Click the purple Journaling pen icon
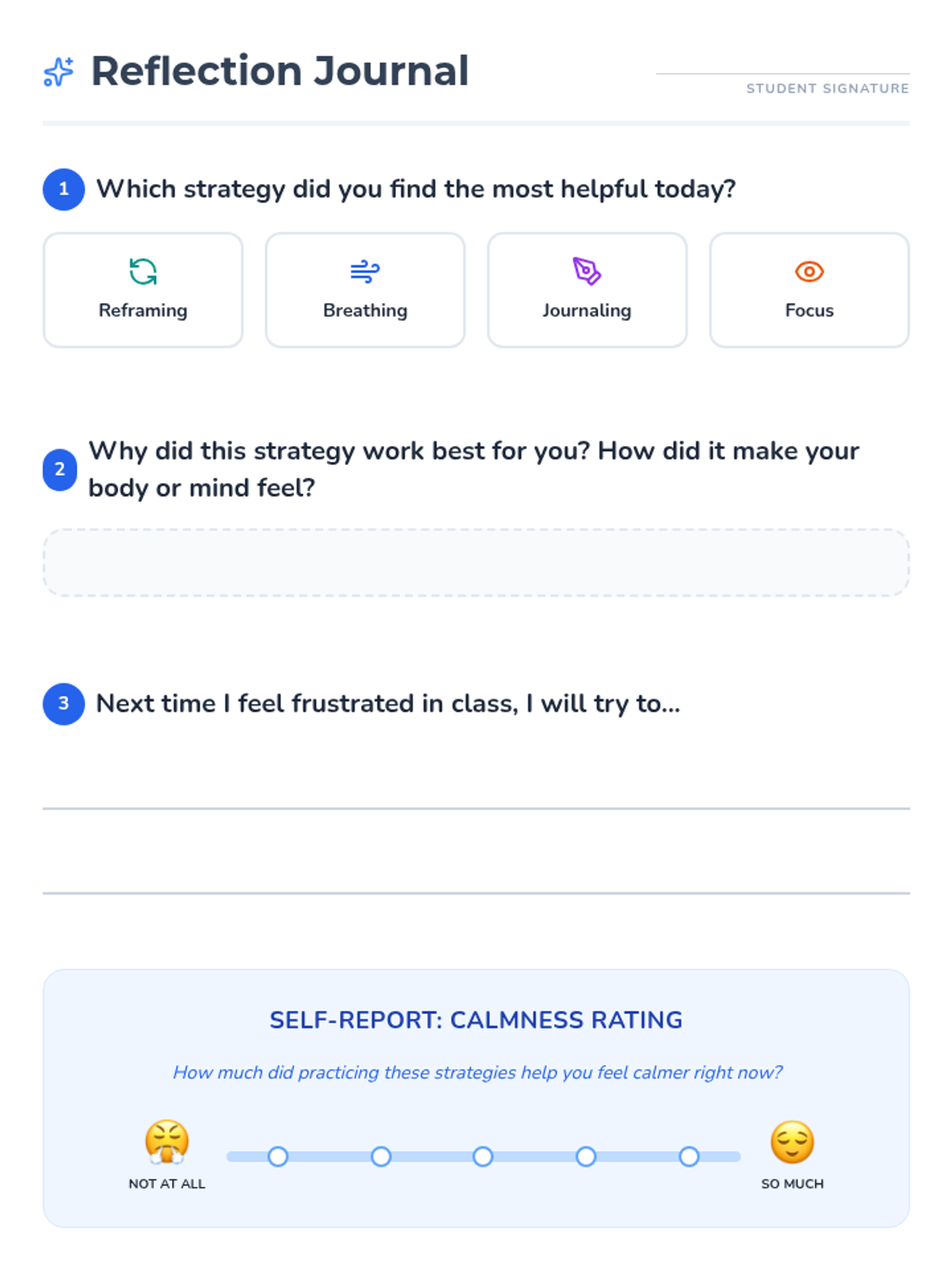This screenshot has height=1270, width=952. pyautogui.click(x=587, y=271)
